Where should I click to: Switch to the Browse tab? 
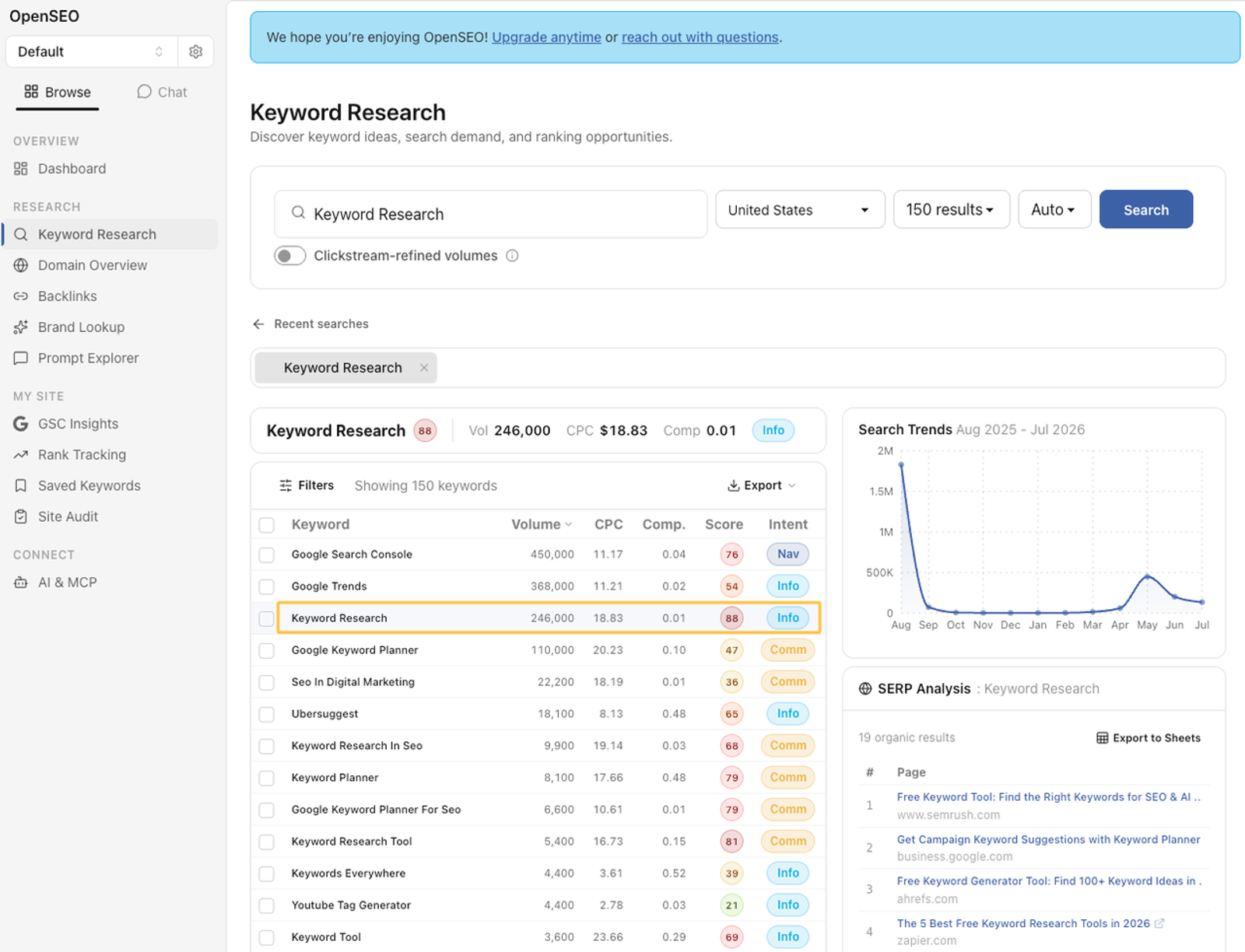(58, 92)
